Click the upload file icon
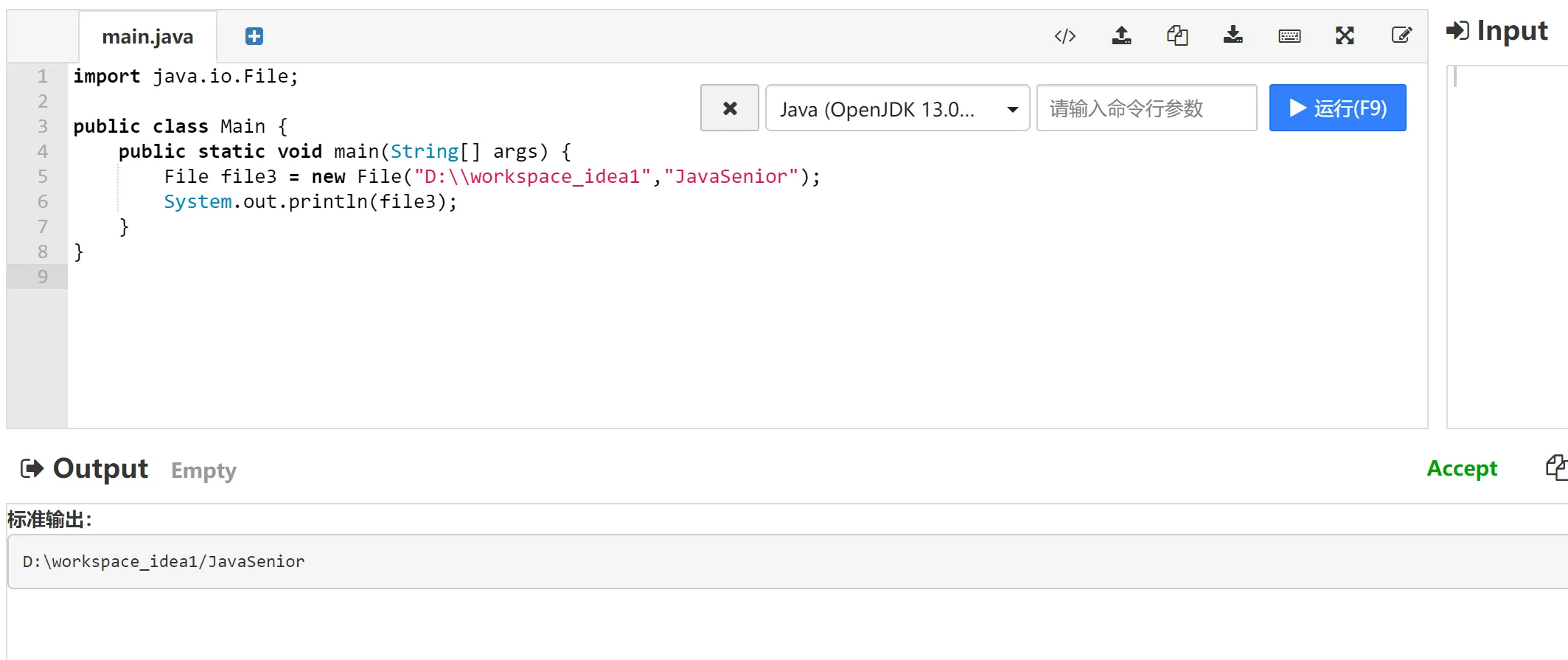 tap(1121, 35)
